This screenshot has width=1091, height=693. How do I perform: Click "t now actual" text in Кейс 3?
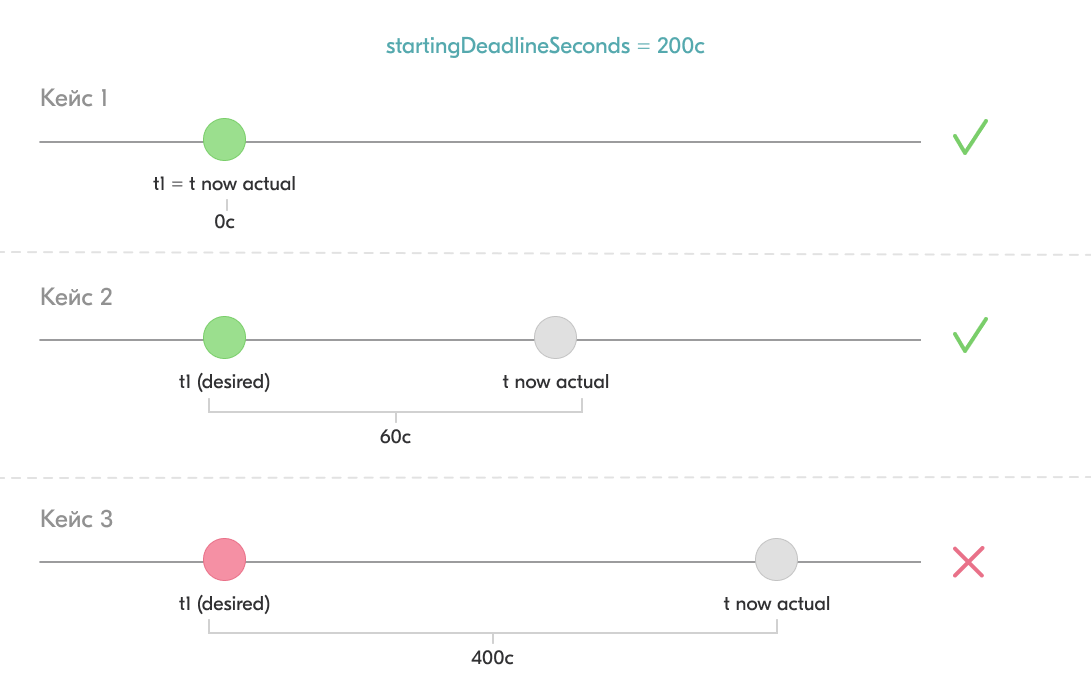click(x=776, y=603)
